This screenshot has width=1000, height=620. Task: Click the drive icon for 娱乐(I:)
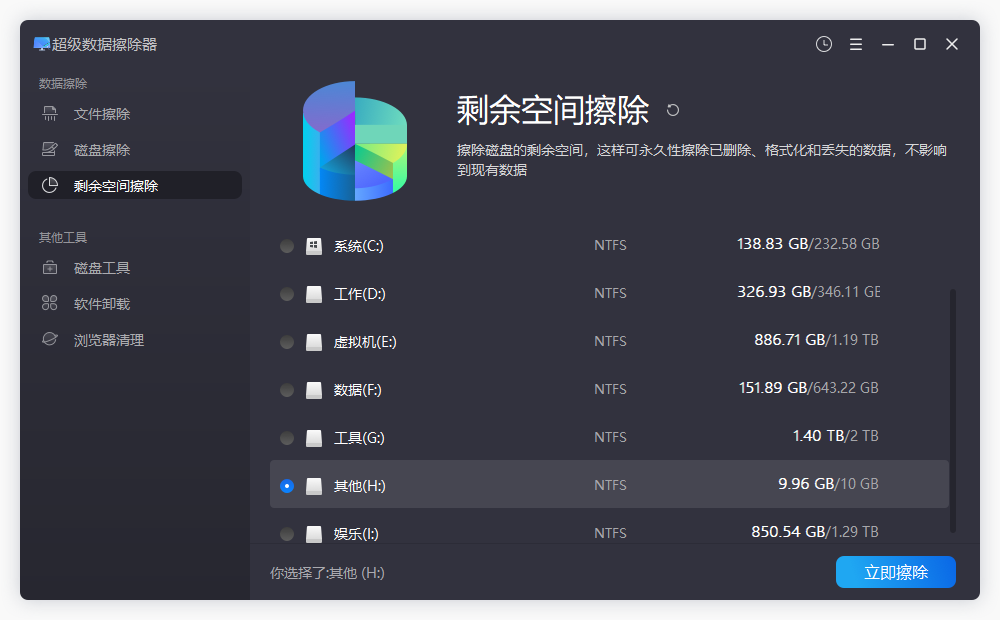click(x=314, y=534)
